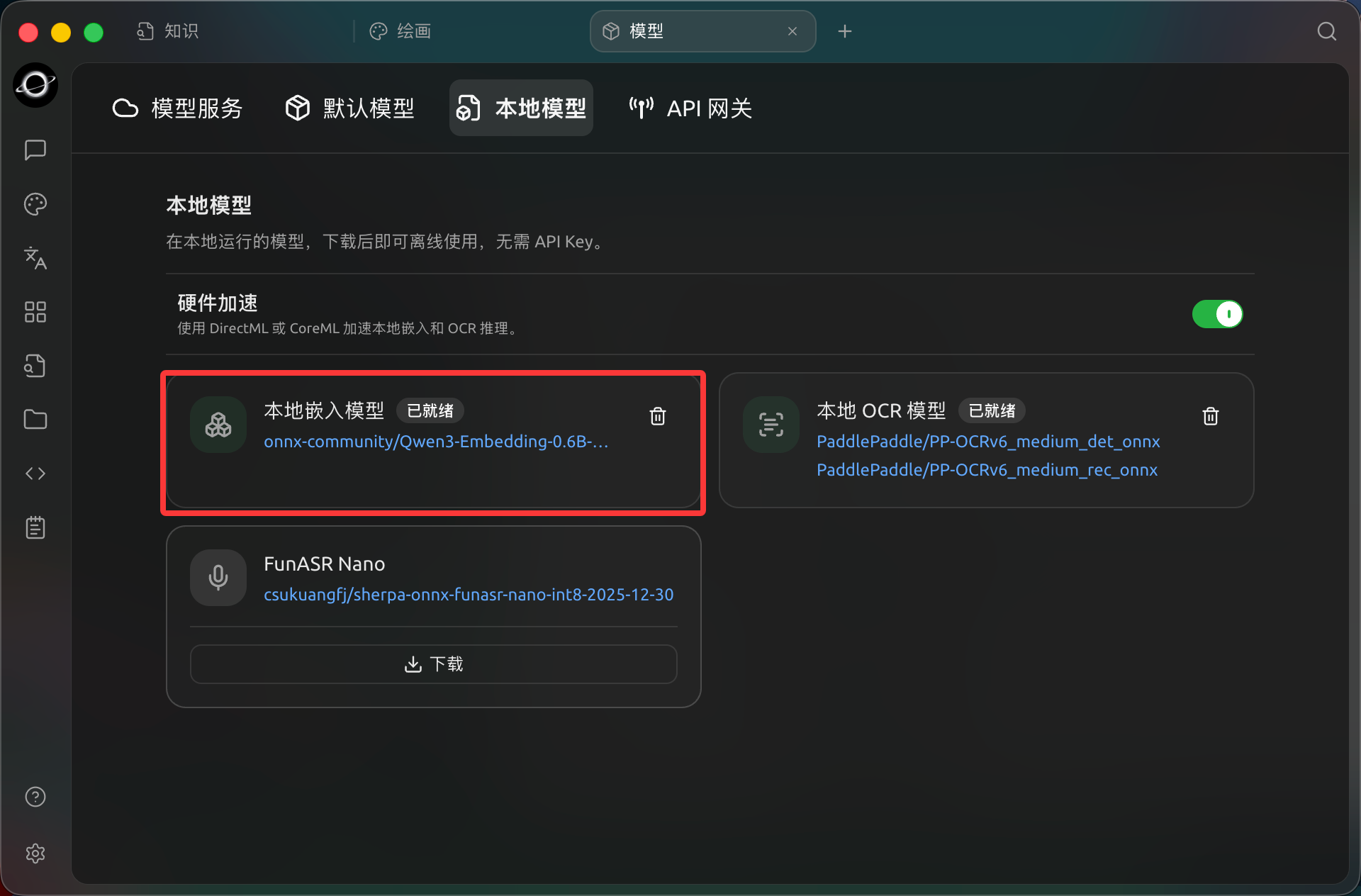This screenshot has height=896, width=1361.
Task: Click the 硬件加速 heading
Action: (x=218, y=303)
